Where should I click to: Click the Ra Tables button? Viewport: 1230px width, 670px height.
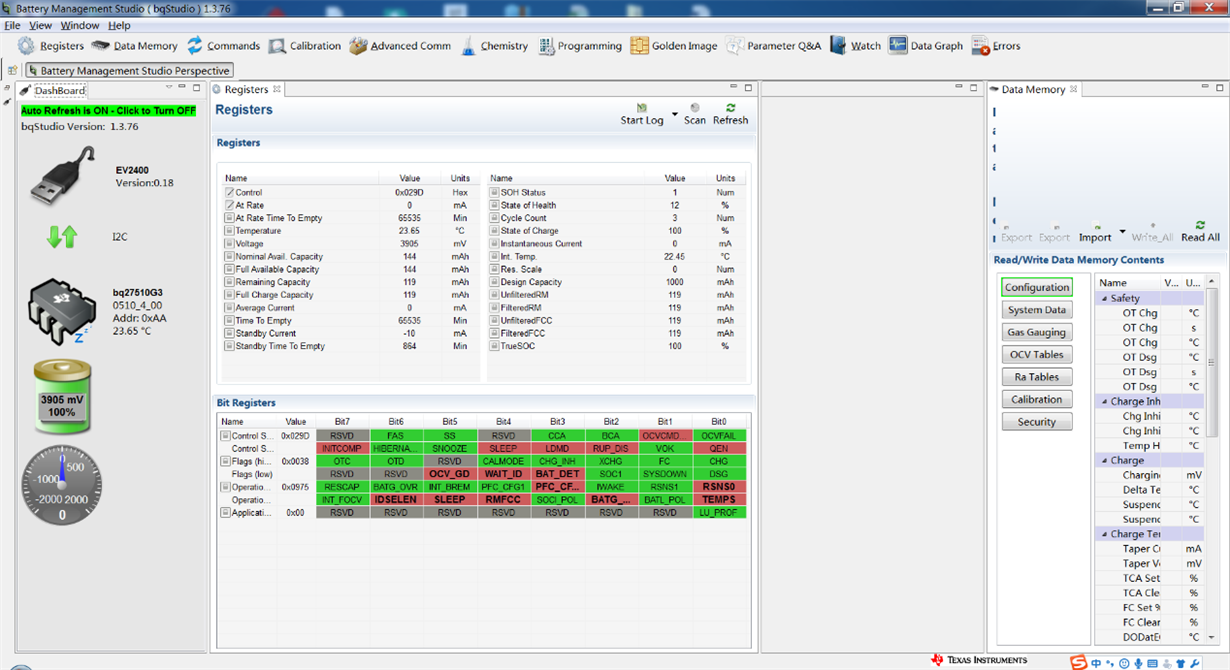click(x=1037, y=377)
